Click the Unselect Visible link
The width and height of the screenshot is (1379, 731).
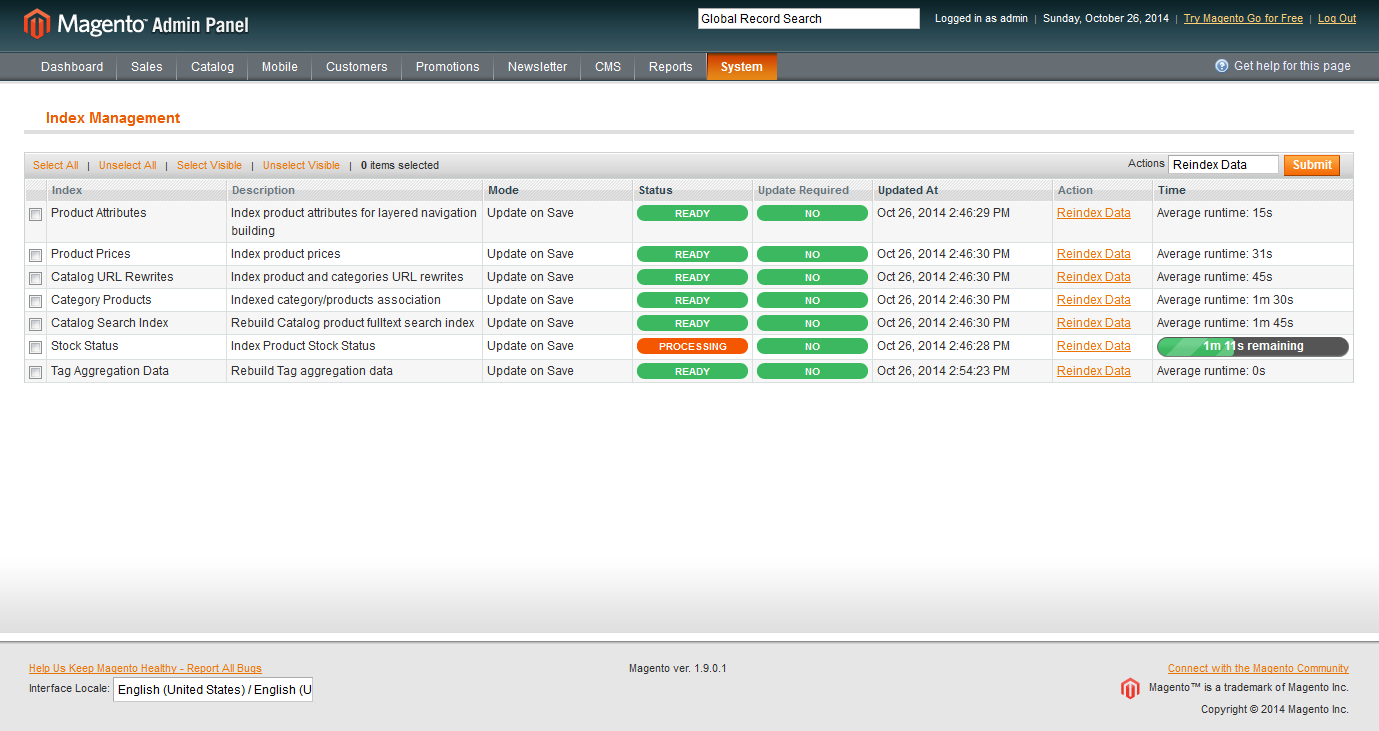[x=301, y=166]
